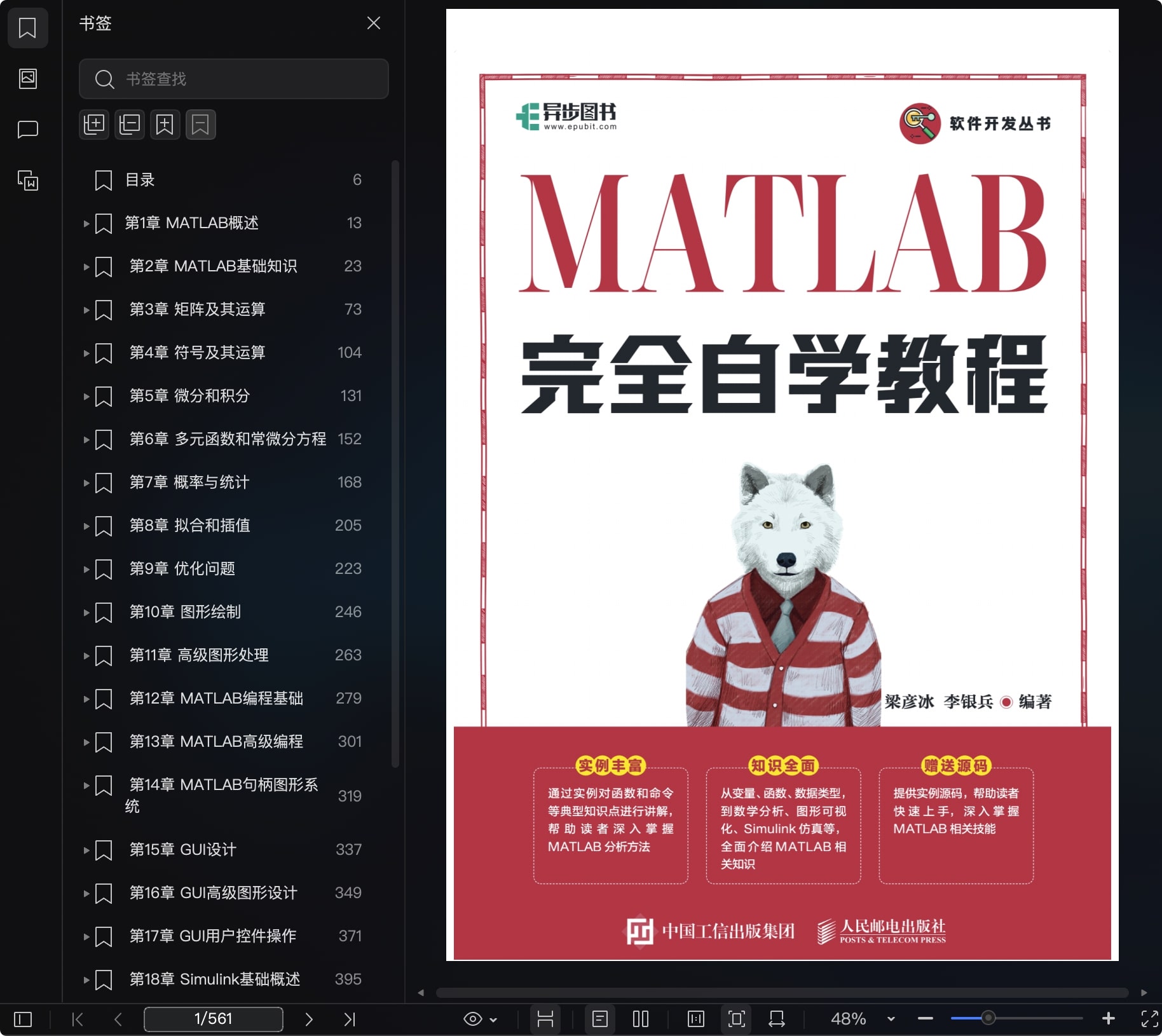Image resolution: width=1162 pixels, height=1036 pixels.
Task: Open the comments sidebar panel icon
Action: point(27,130)
